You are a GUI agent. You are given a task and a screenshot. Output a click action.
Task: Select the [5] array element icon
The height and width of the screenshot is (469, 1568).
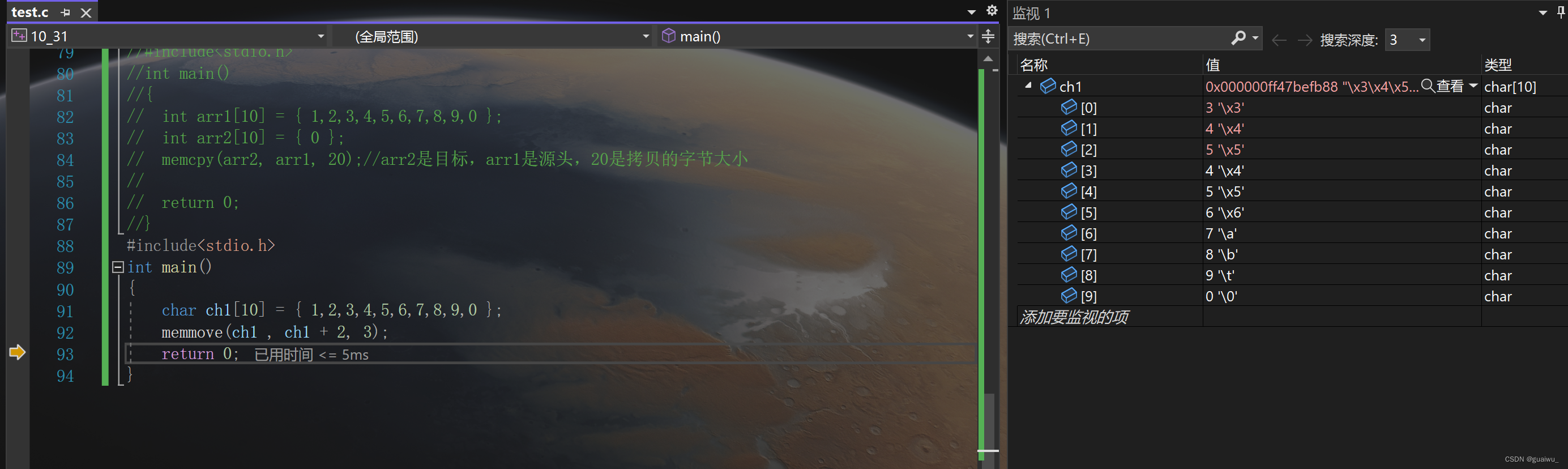(1068, 212)
